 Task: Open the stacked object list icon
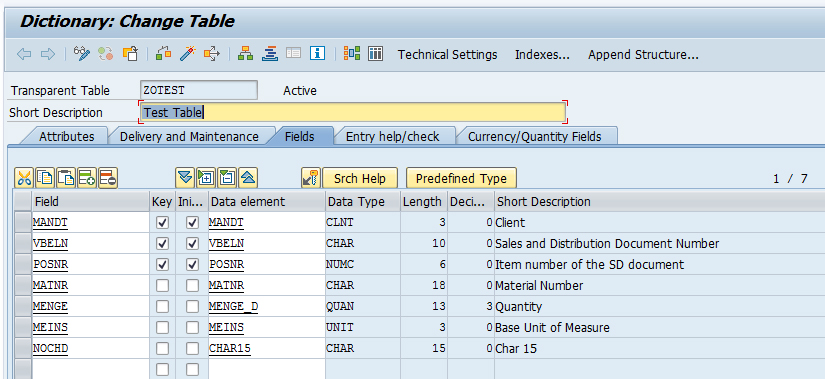[x=270, y=54]
